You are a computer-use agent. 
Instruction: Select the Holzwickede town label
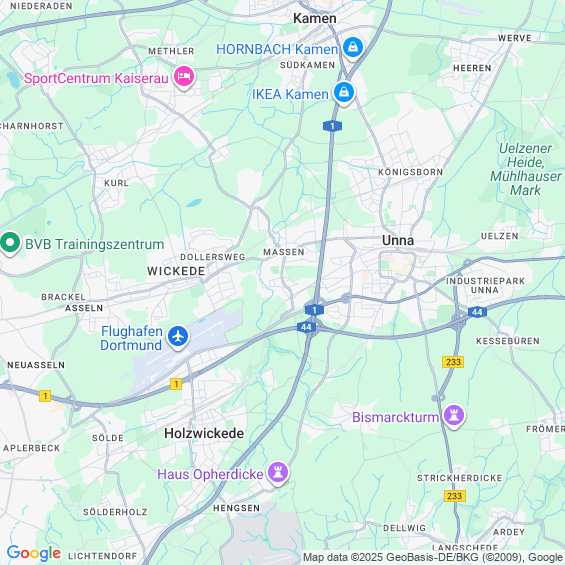204,433
